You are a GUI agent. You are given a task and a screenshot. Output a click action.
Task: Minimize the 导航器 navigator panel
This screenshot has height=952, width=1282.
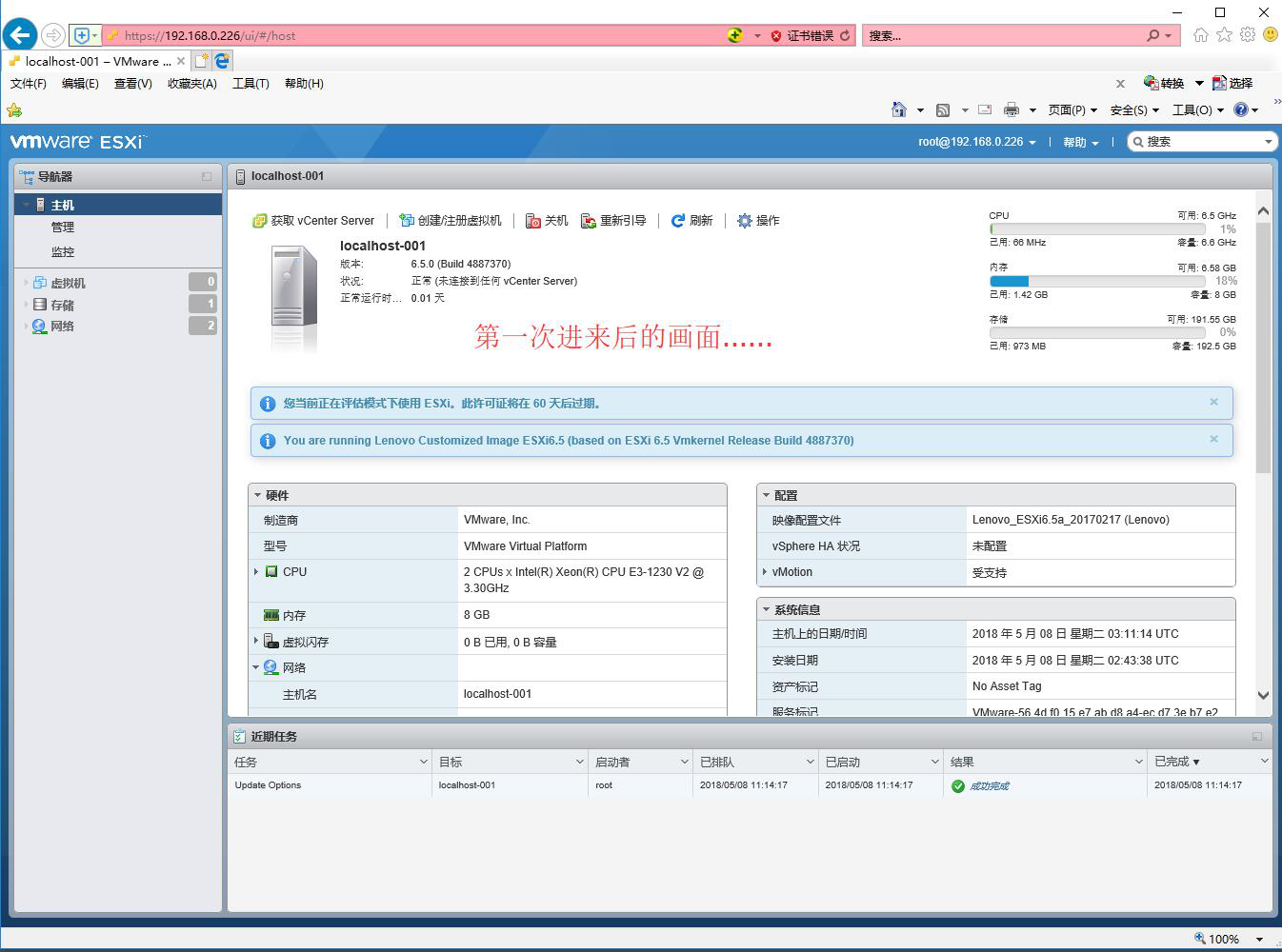(207, 176)
